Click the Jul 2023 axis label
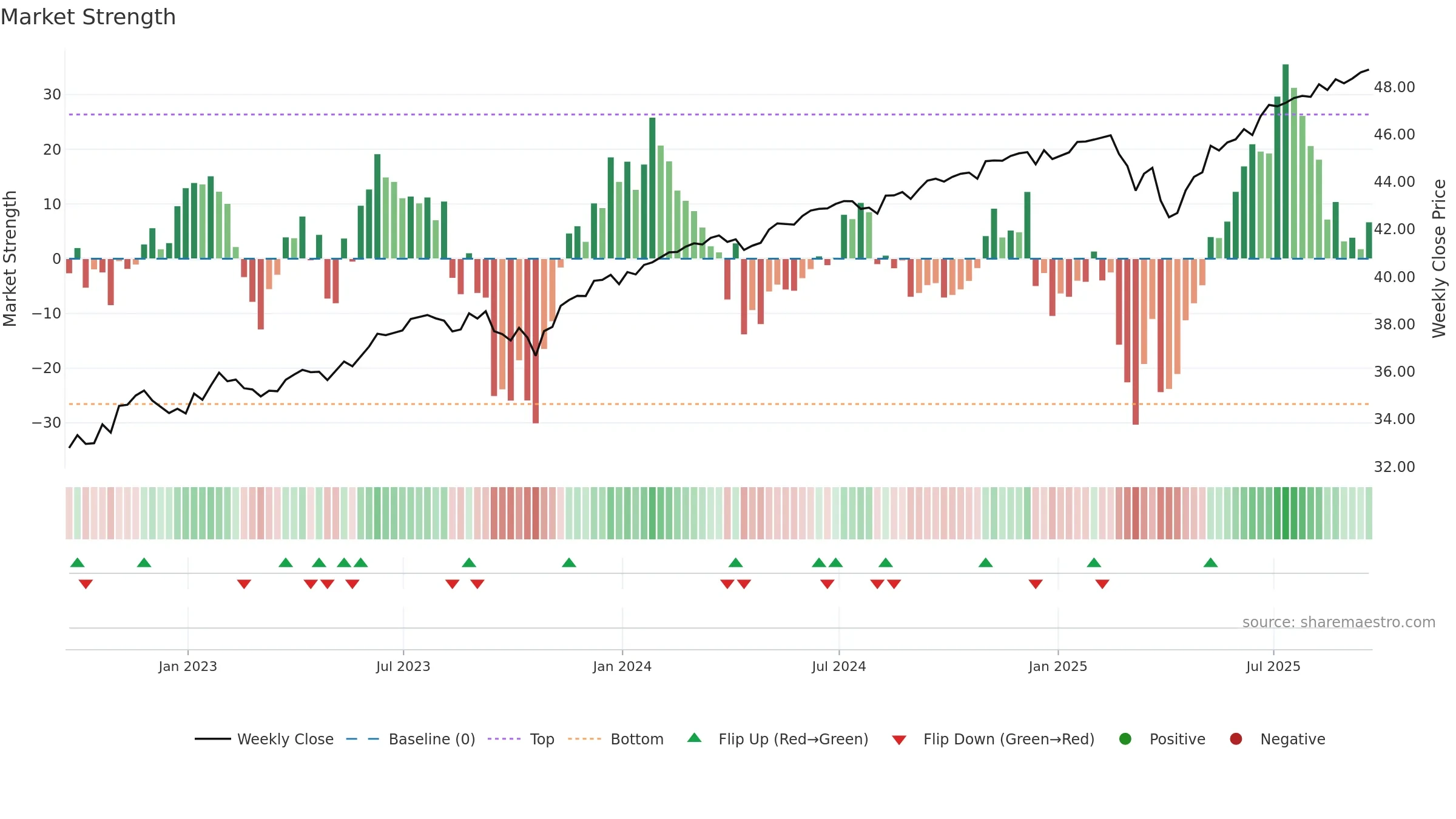The width and height of the screenshot is (1456, 819). point(403,666)
